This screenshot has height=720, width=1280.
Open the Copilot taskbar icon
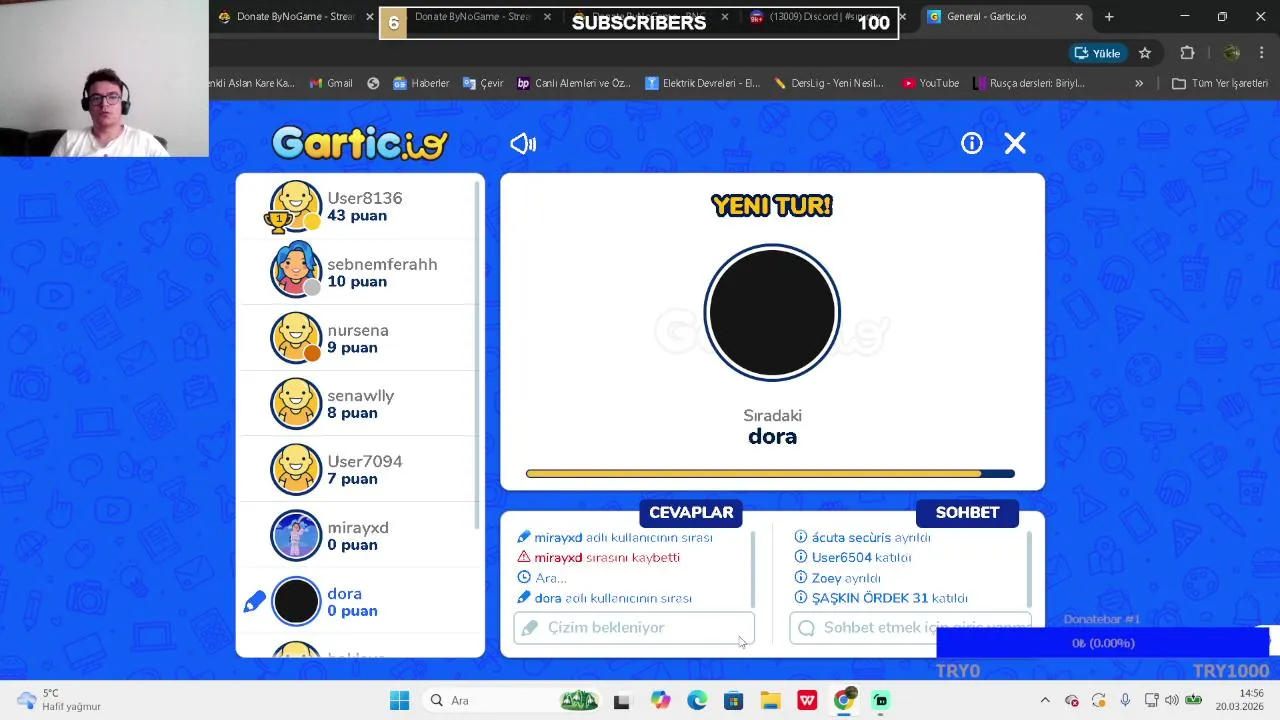pyautogui.click(x=660, y=700)
